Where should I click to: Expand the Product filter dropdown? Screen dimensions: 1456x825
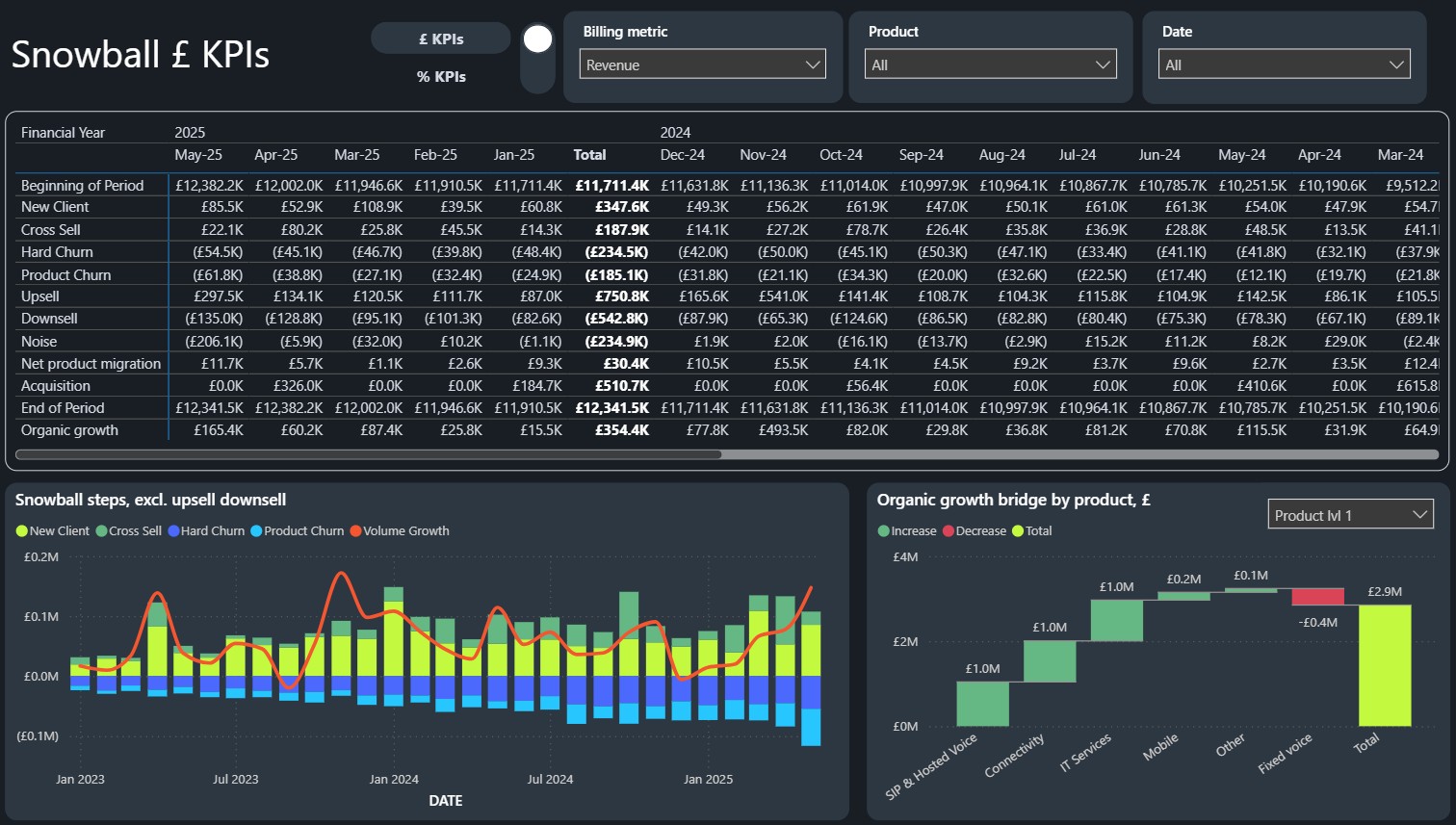coord(991,64)
